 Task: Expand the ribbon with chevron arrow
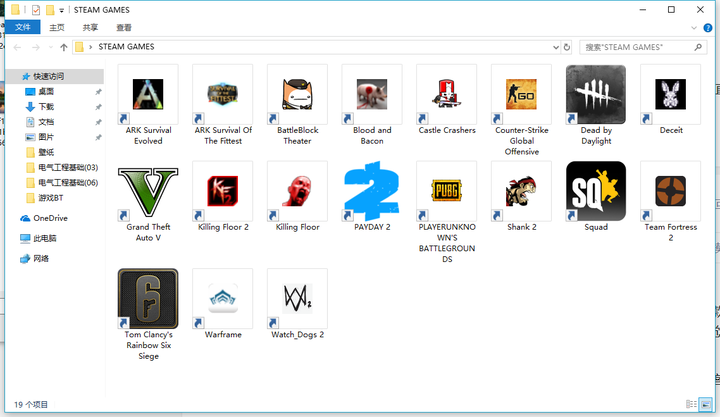coord(694,28)
